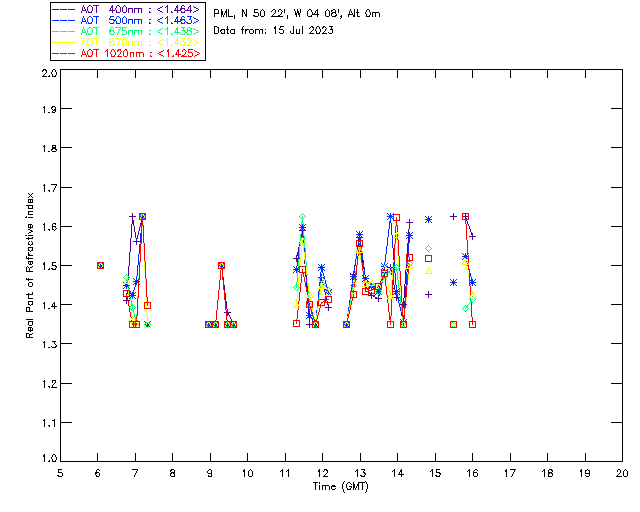
Task: Click the 'Data from: 15 Jul 2023' text
Action: tap(273, 30)
